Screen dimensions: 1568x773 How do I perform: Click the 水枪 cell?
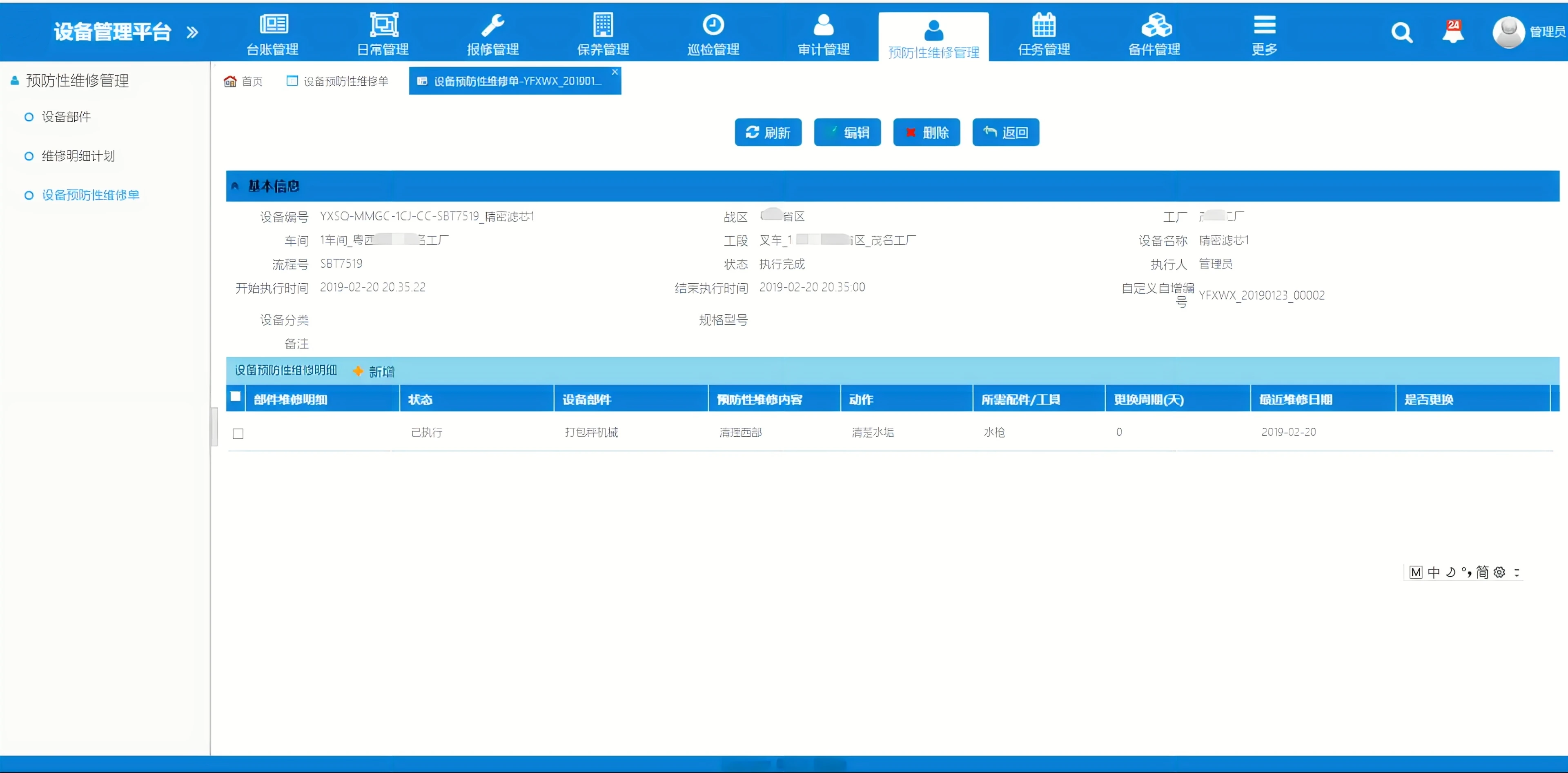(995, 433)
